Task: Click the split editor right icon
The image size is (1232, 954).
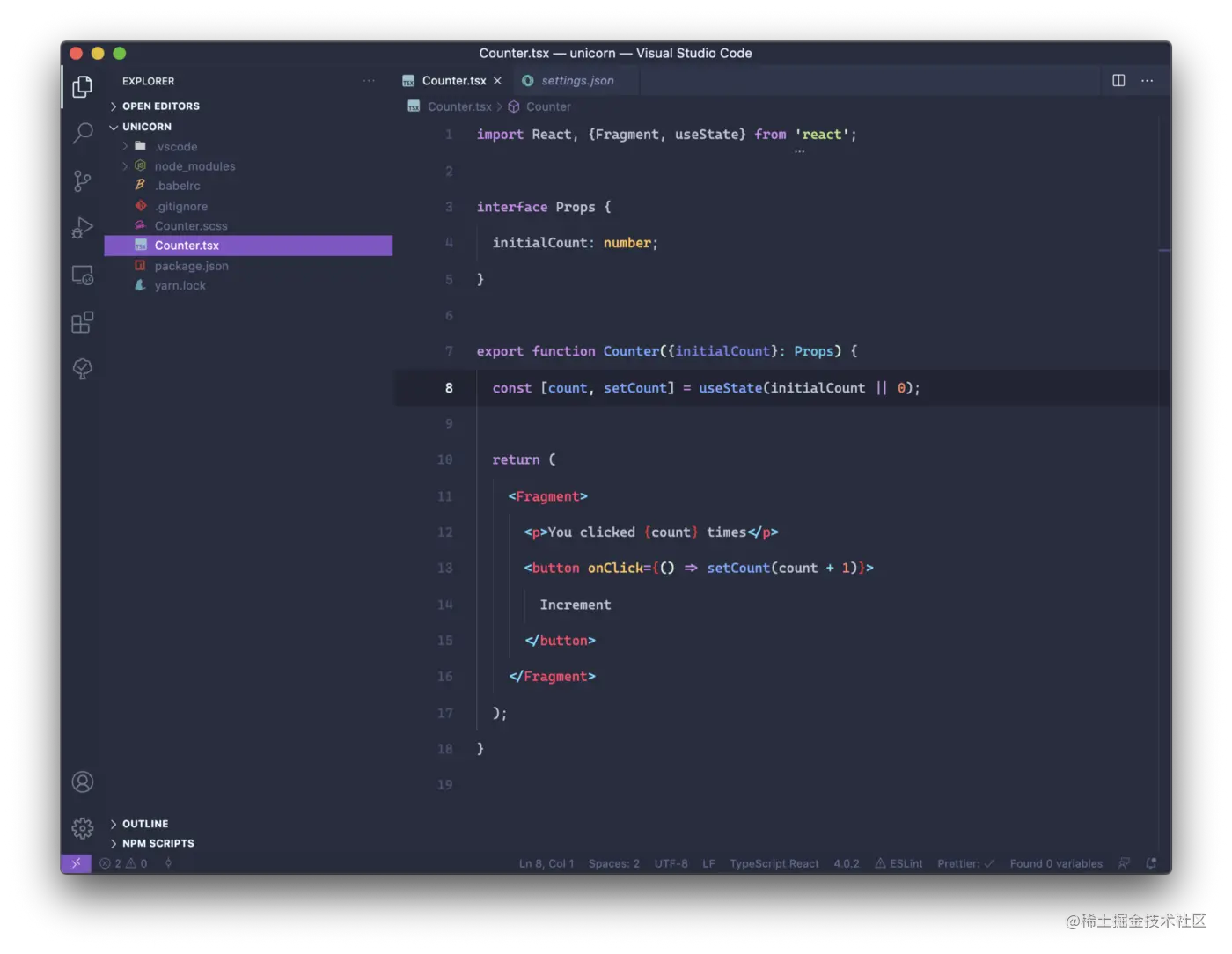Action: (x=1118, y=80)
